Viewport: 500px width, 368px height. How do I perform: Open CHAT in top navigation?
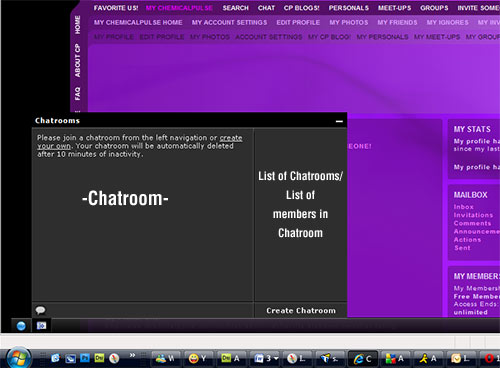[x=266, y=8]
